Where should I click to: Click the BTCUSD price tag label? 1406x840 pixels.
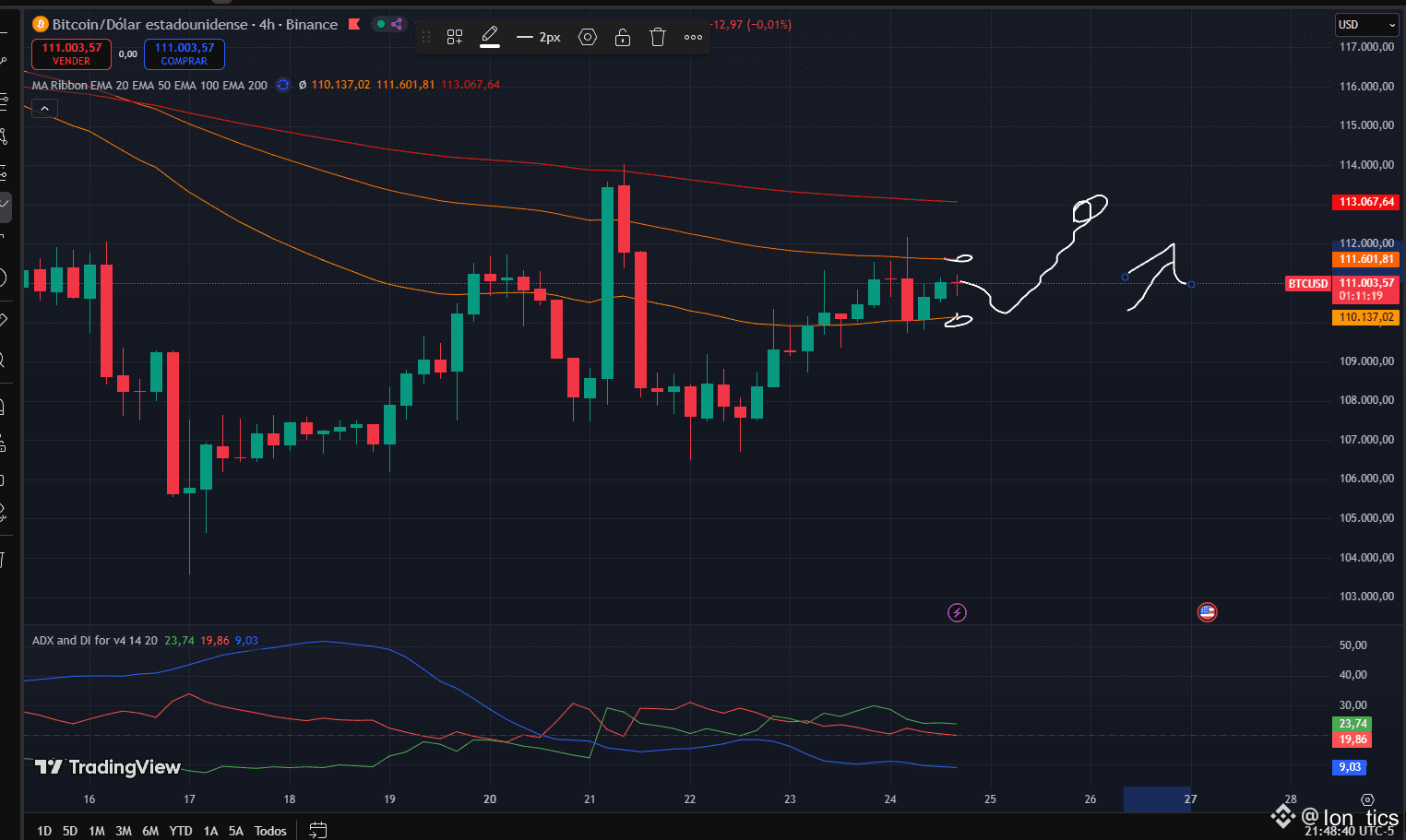(1308, 283)
